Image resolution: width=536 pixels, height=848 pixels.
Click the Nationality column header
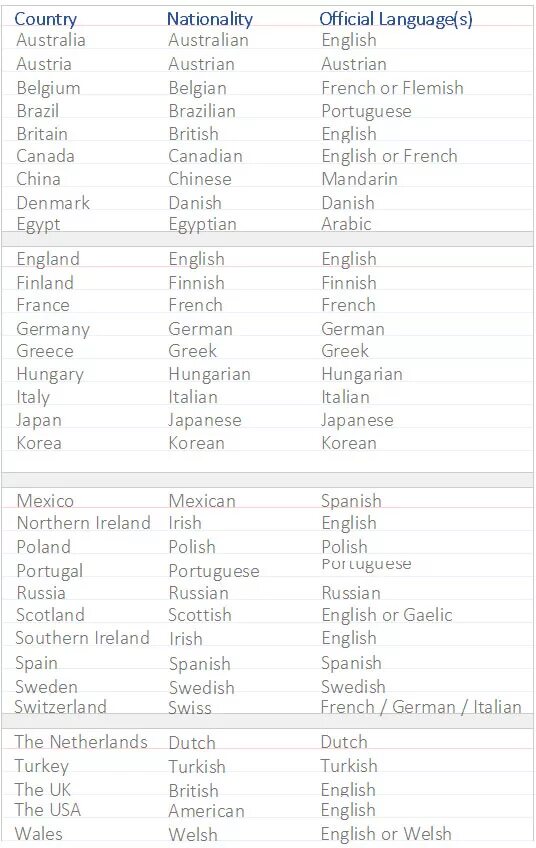point(210,19)
